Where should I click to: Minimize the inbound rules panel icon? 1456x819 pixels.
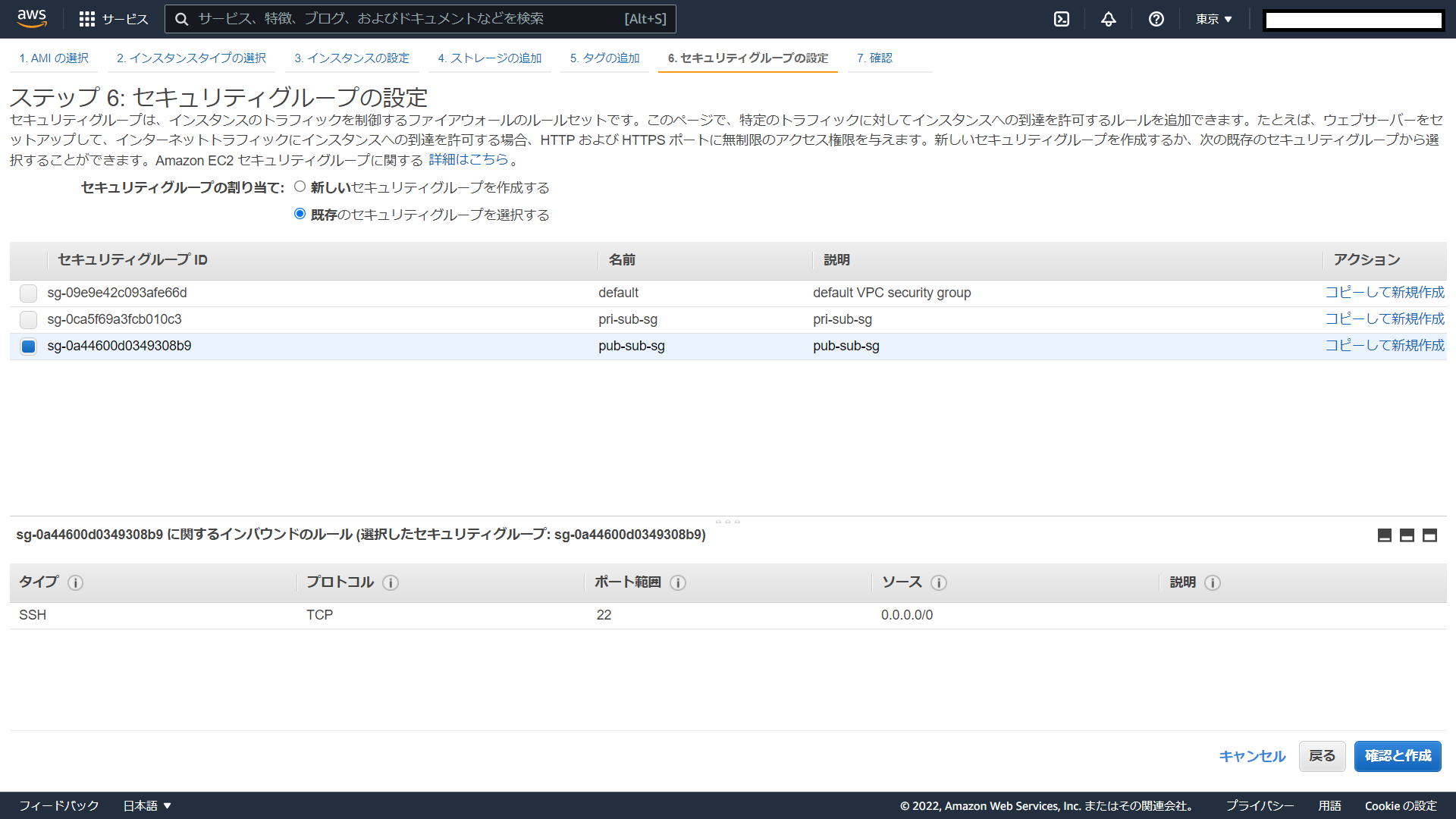pyautogui.click(x=1384, y=535)
